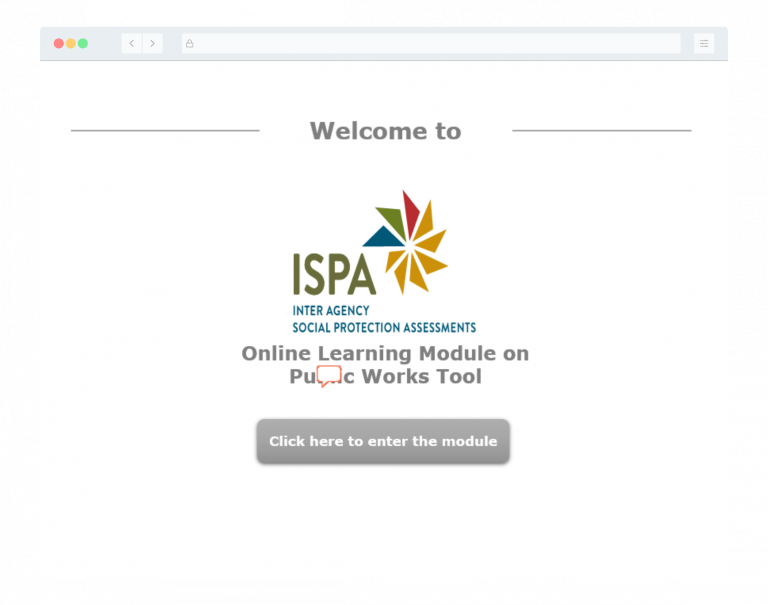Click the orange speech bubble icon

point(329,376)
